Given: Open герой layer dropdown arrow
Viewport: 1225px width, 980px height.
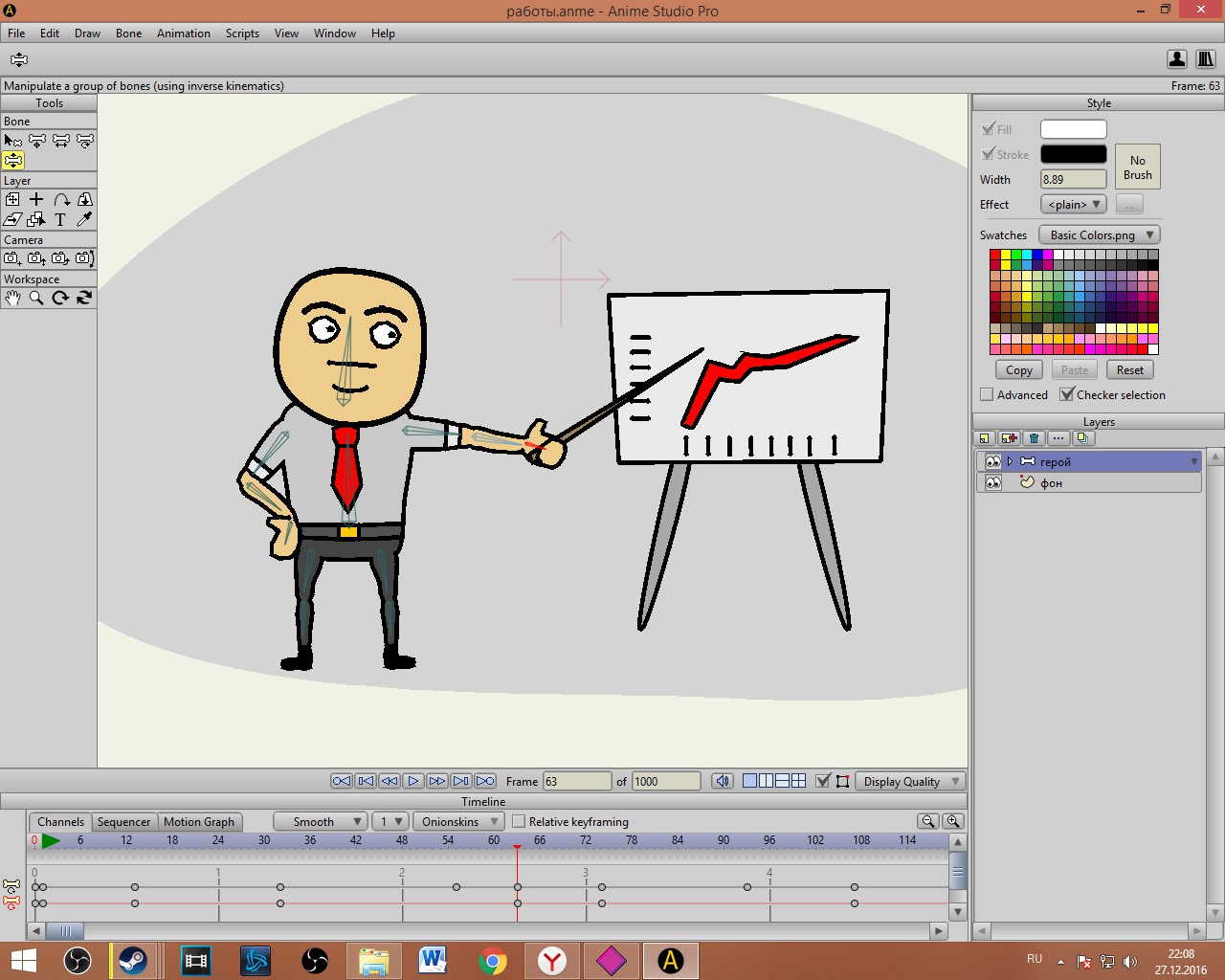Looking at the screenshot, I should 1193,461.
